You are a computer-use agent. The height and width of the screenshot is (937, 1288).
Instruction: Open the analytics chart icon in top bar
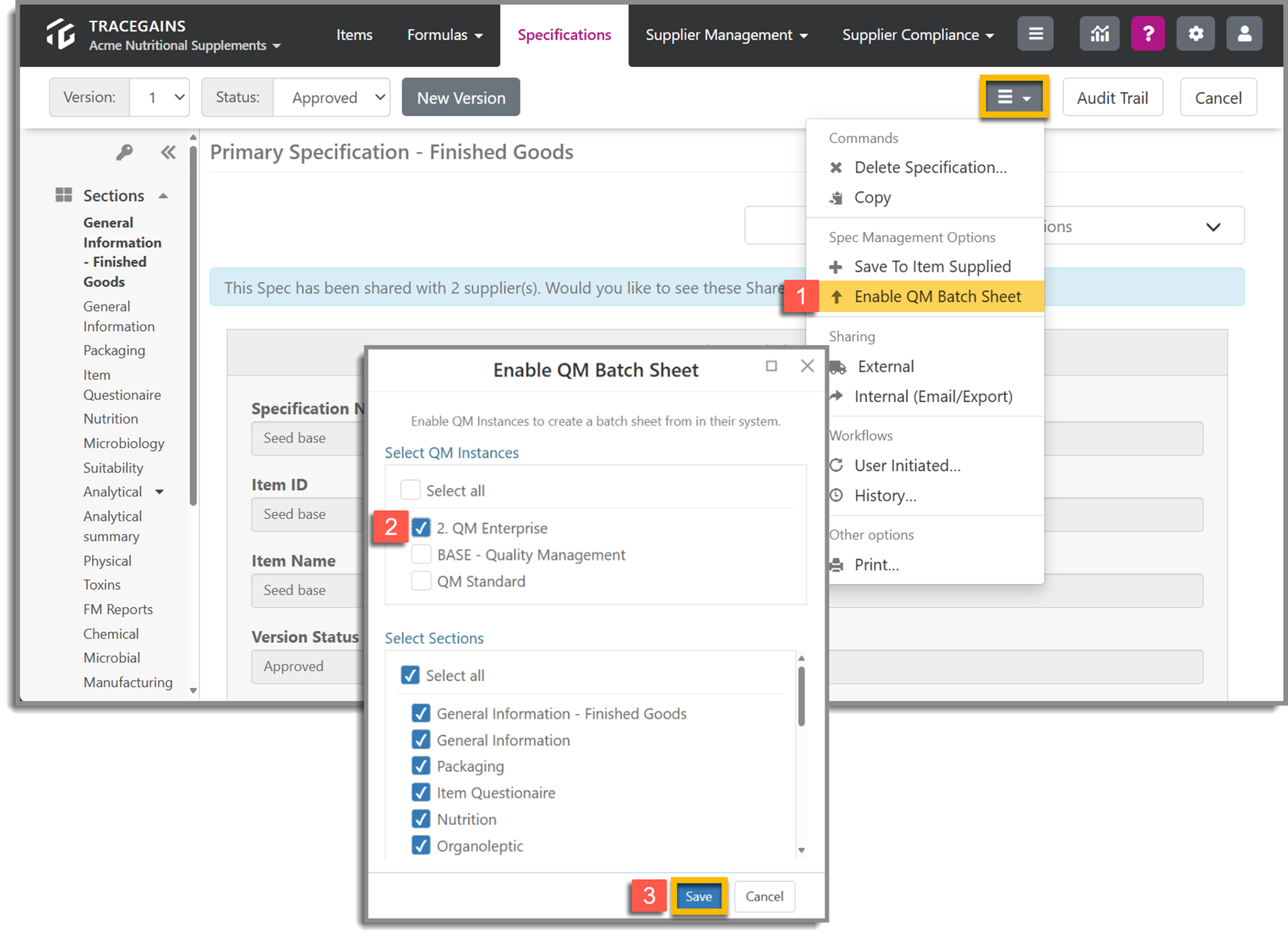1099,33
